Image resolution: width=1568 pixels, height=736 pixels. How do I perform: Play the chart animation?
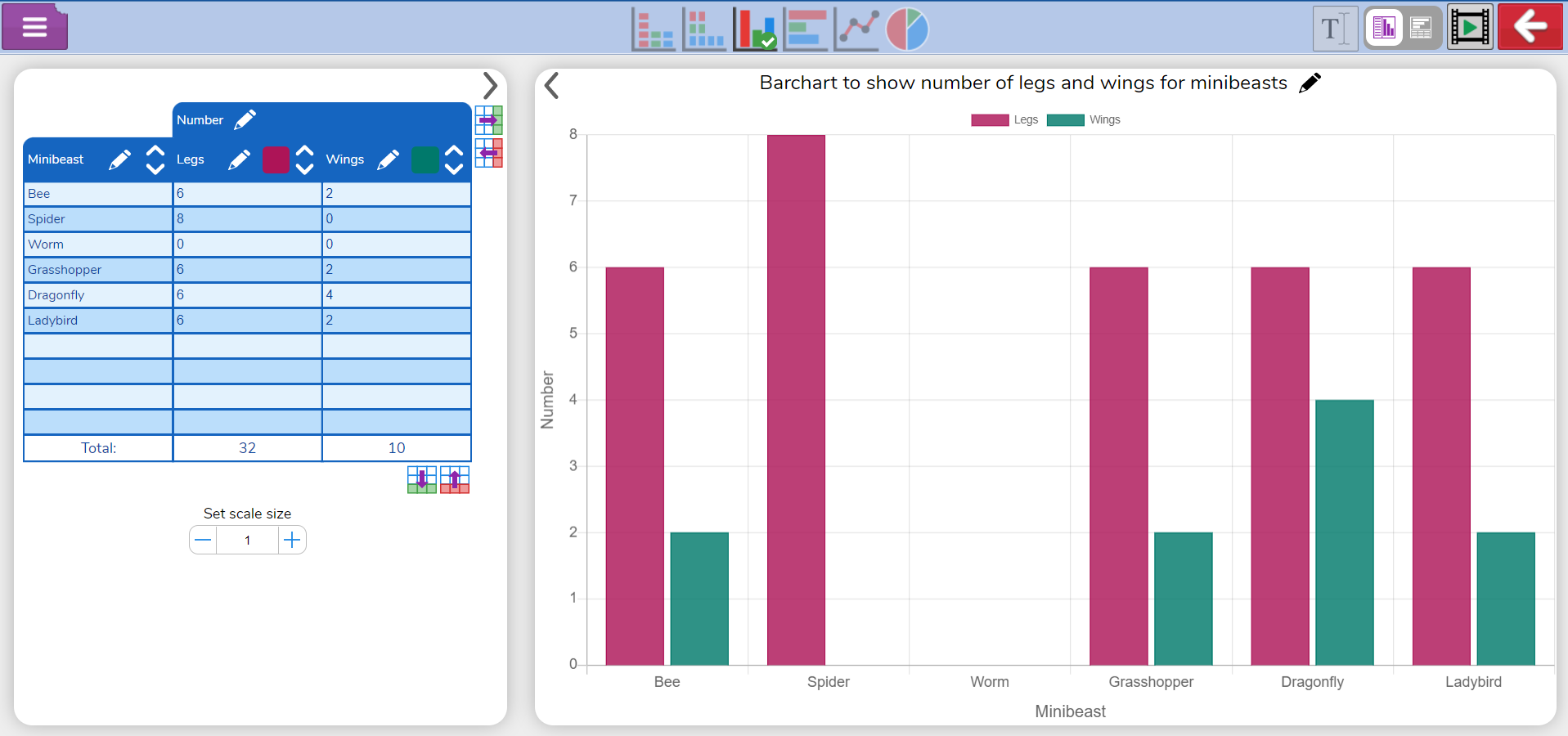pyautogui.click(x=1469, y=25)
